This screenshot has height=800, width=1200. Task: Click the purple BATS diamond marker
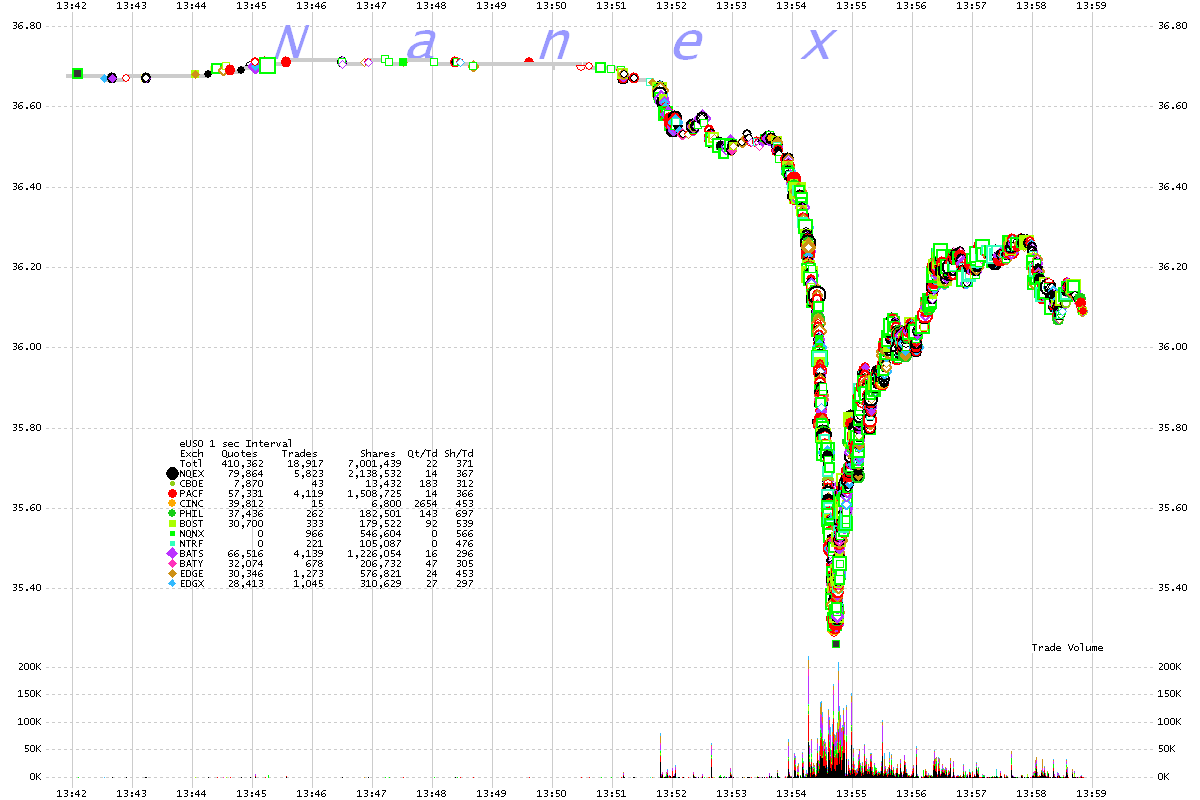click(x=172, y=553)
